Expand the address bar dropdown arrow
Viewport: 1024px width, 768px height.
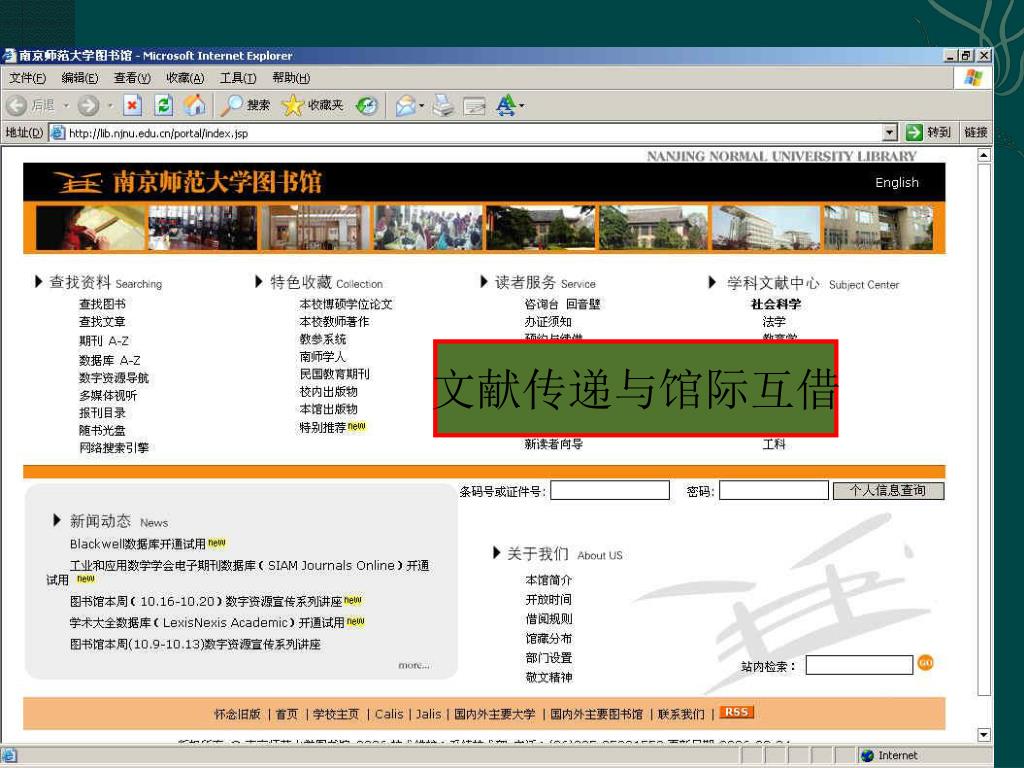click(x=889, y=132)
